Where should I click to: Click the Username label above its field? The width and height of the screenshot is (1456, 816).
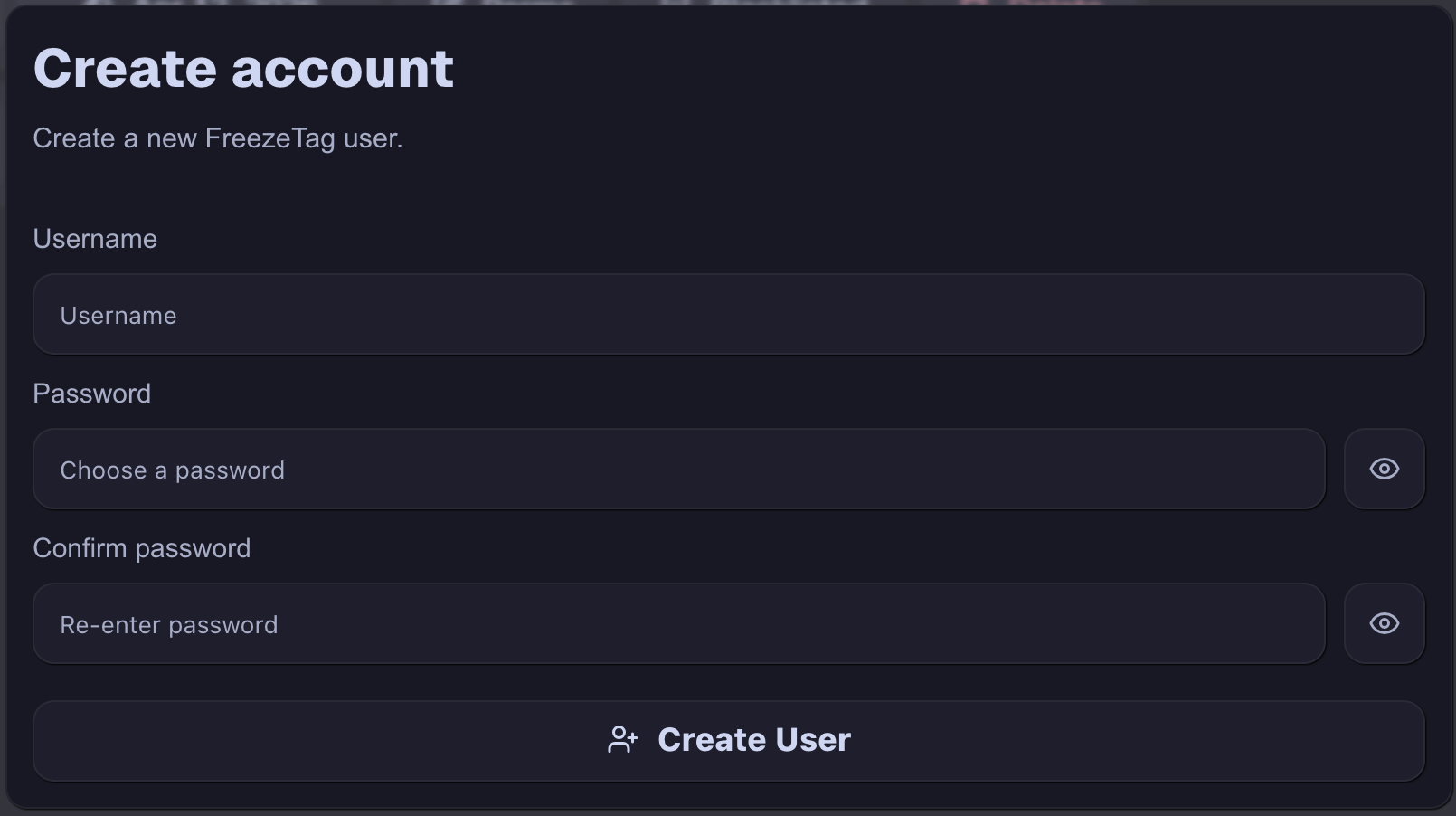94,239
